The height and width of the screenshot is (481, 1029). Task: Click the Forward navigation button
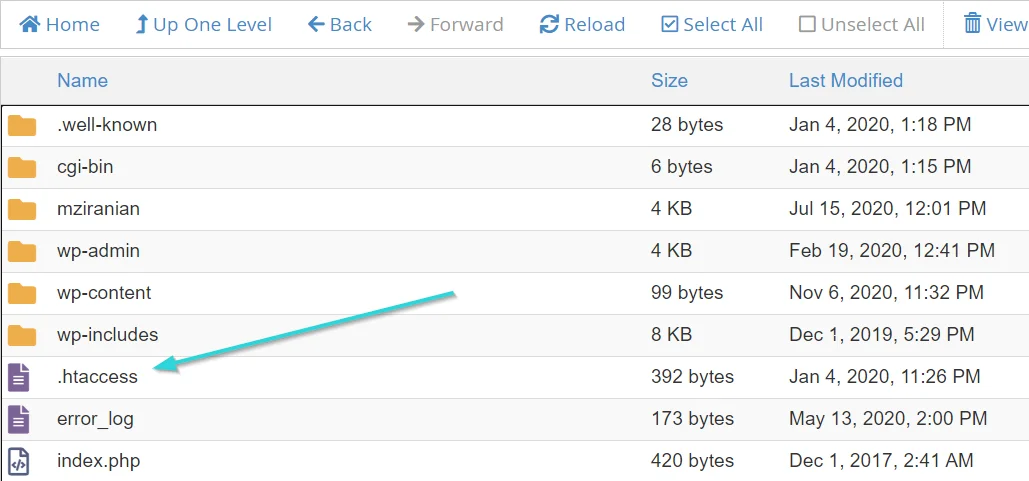tap(455, 25)
